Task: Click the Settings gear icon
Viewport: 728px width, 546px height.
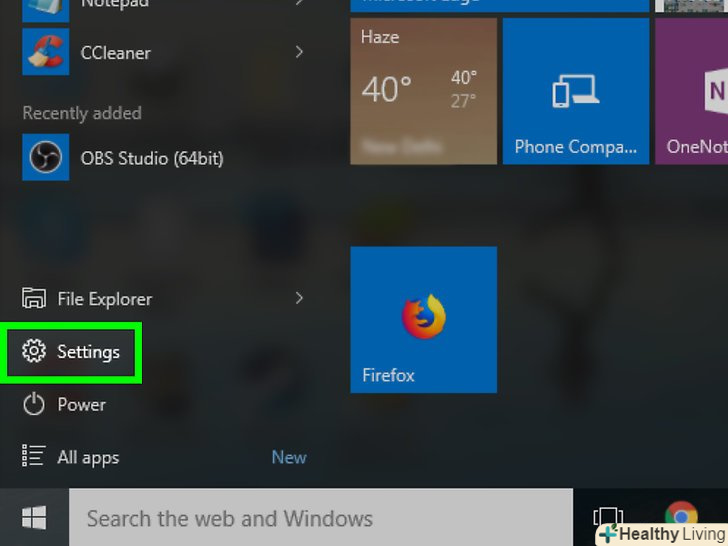Action: [x=34, y=351]
